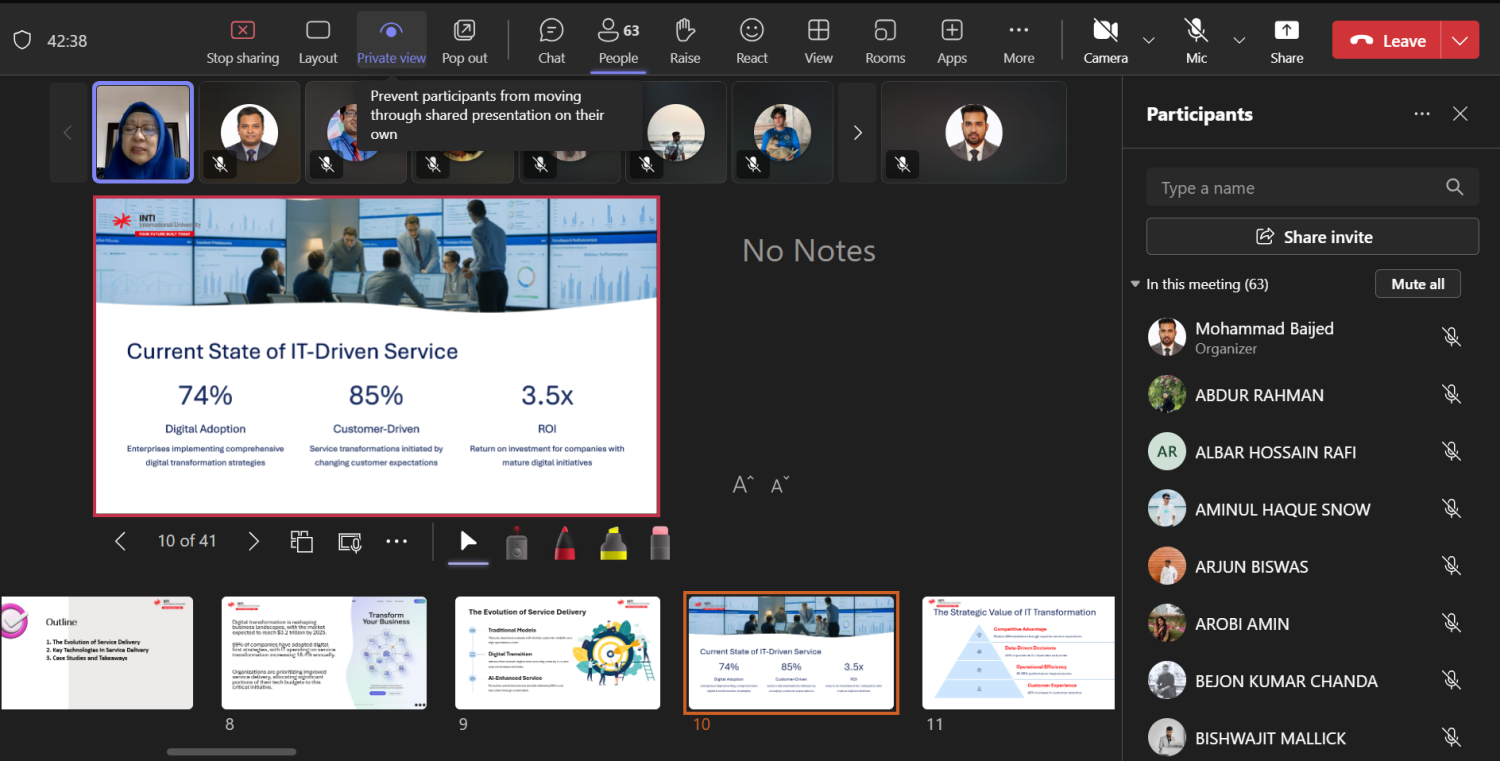Toggle the Camera on
The height and width of the screenshot is (761, 1500).
pyautogui.click(x=1105, y=41)
